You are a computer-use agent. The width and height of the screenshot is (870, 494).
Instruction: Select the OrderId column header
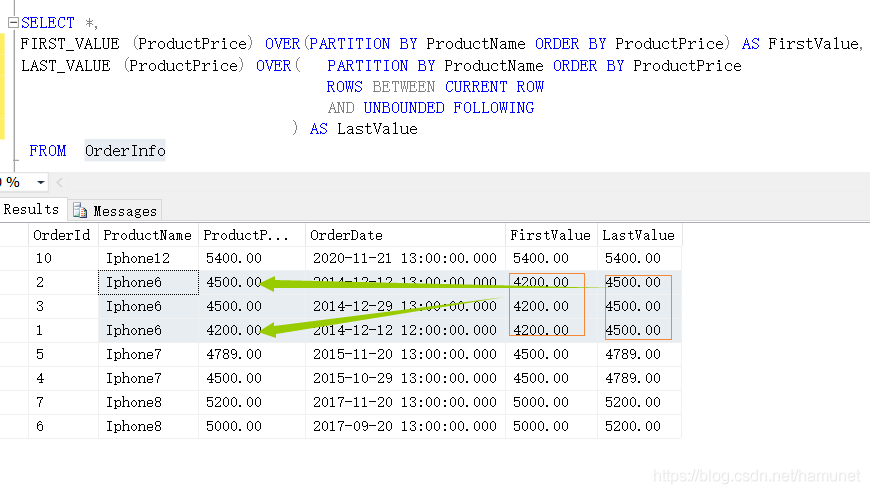tap(62, 236)
